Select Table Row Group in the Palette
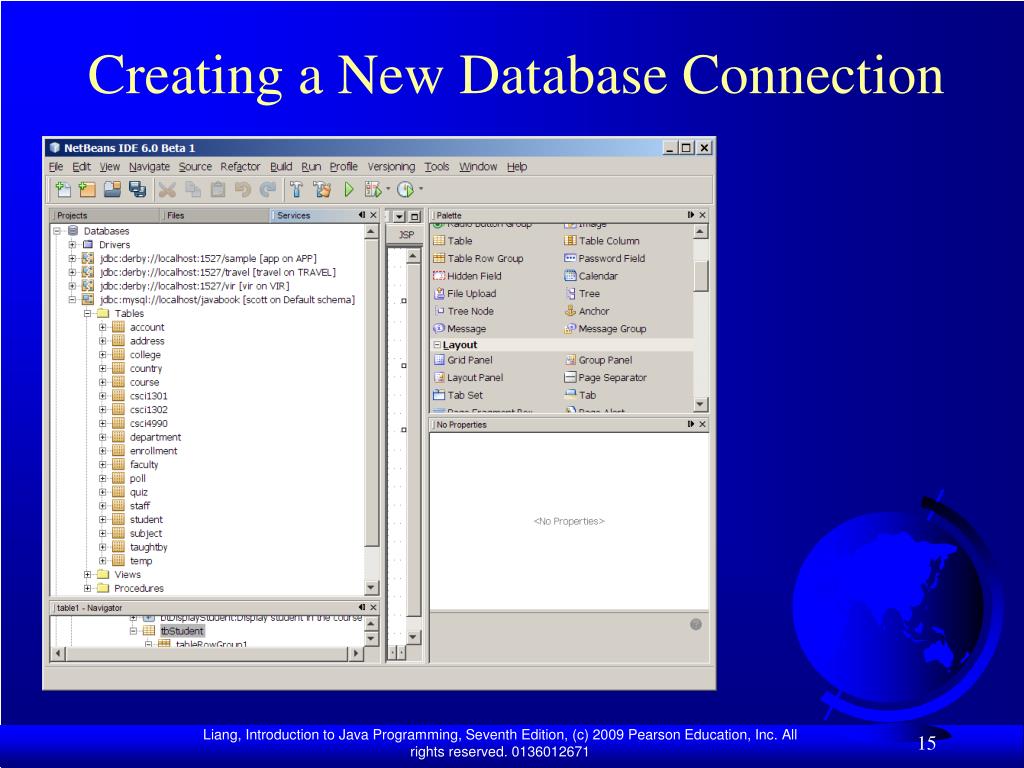Screen dimensions: 1024x768 478,259
